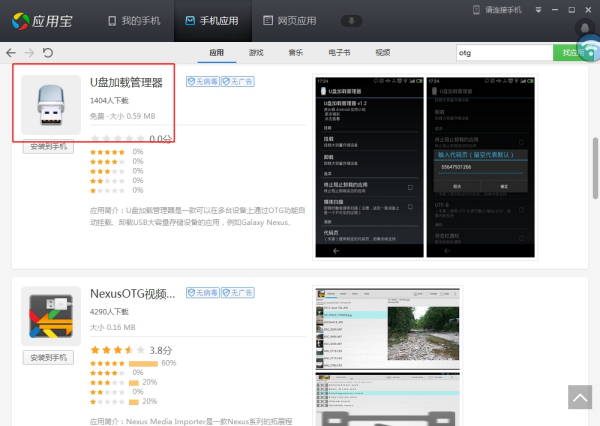Click the vertical scrollbar thumb
The image size is (600, 426).
[x=595, y=168]
